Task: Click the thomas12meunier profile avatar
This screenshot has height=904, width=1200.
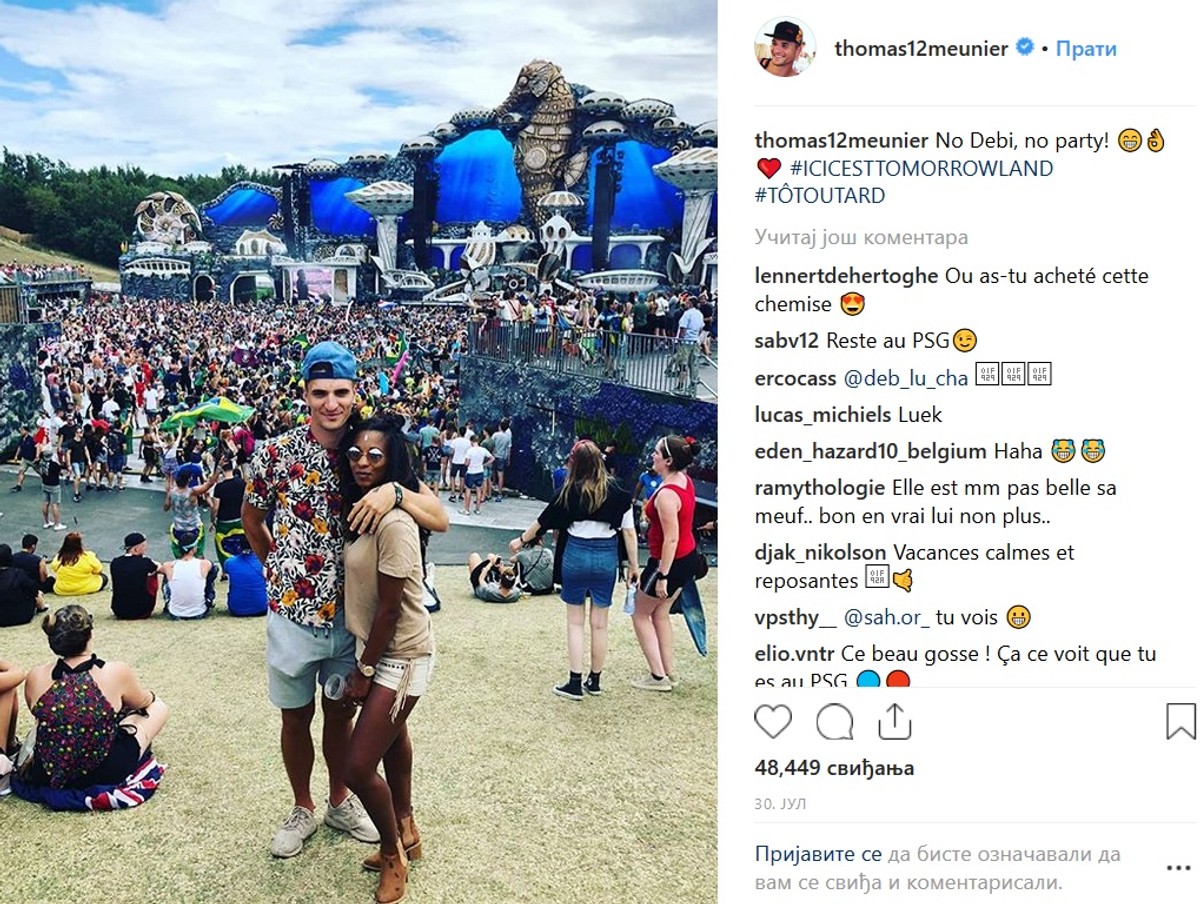Action: 785,48
